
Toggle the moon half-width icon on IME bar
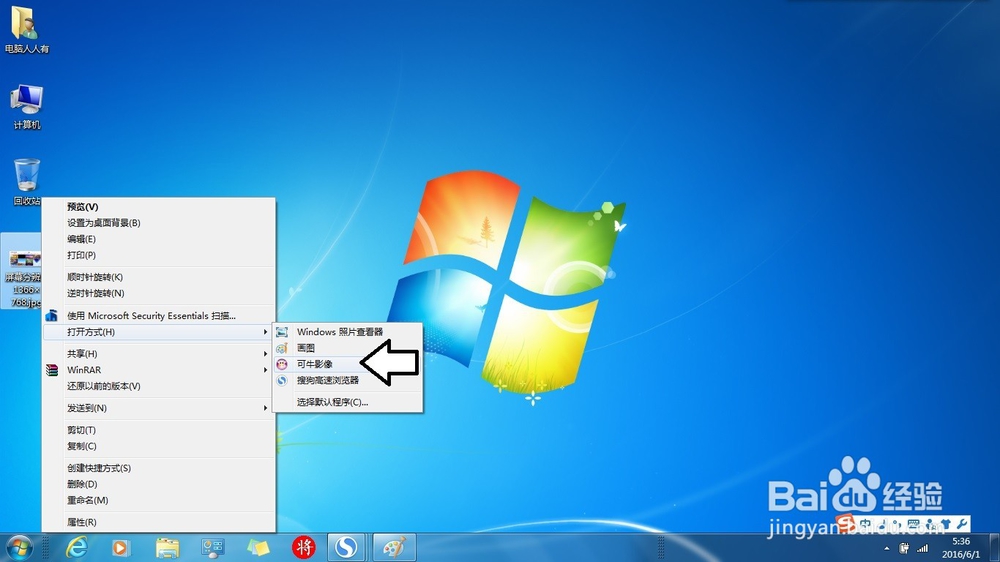click(883, 526)
